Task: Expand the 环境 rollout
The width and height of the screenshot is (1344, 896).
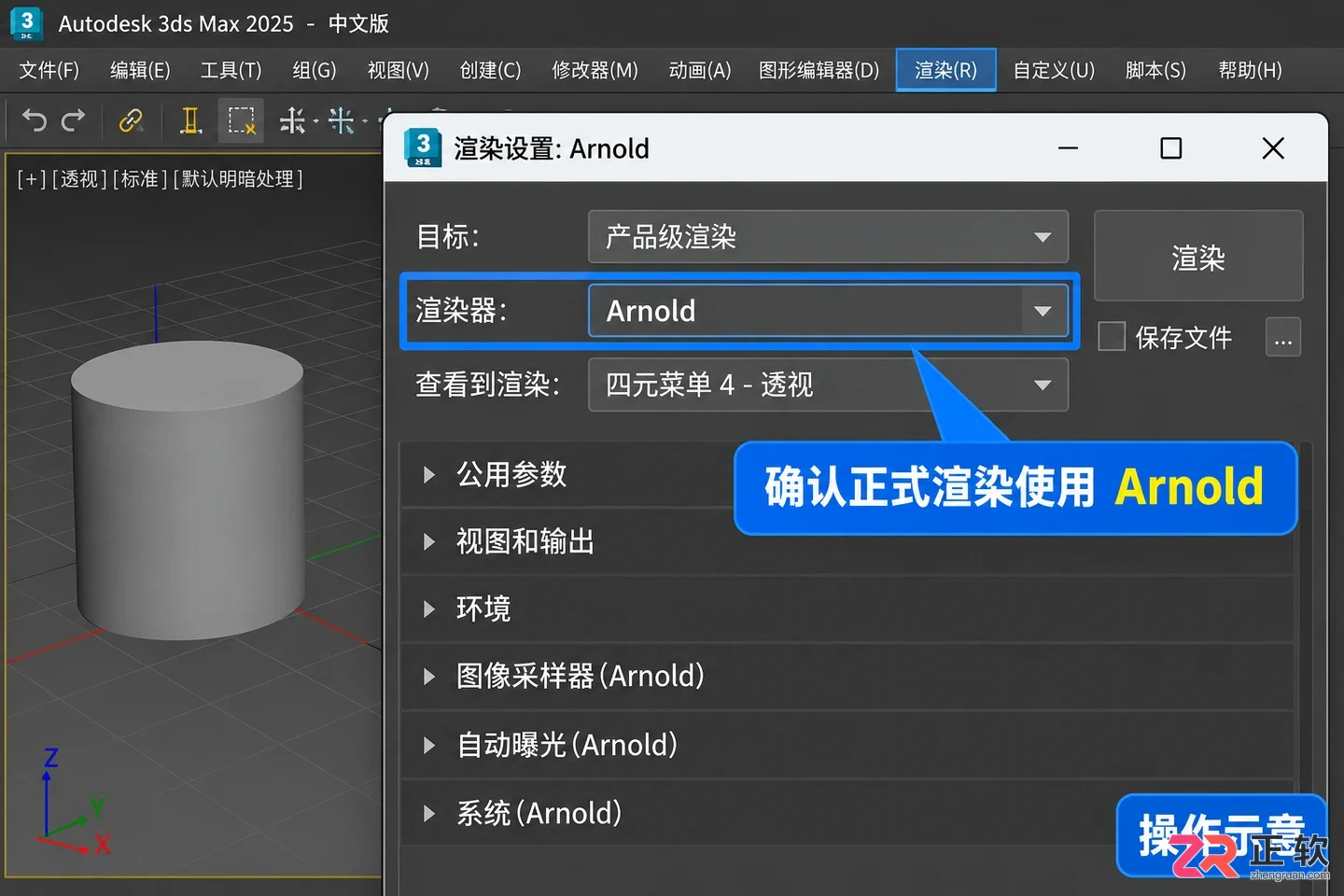Action: point(847,609)
